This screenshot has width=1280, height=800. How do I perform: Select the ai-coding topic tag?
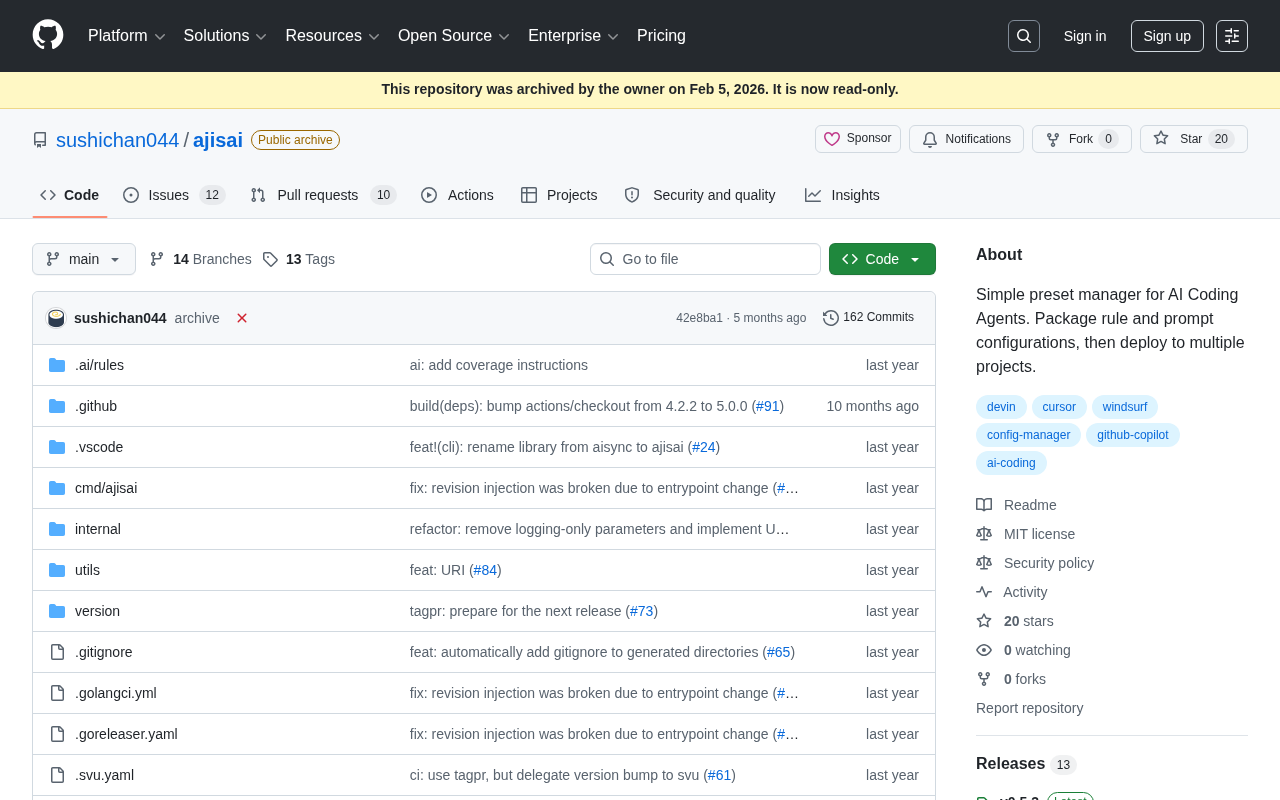1011,463
